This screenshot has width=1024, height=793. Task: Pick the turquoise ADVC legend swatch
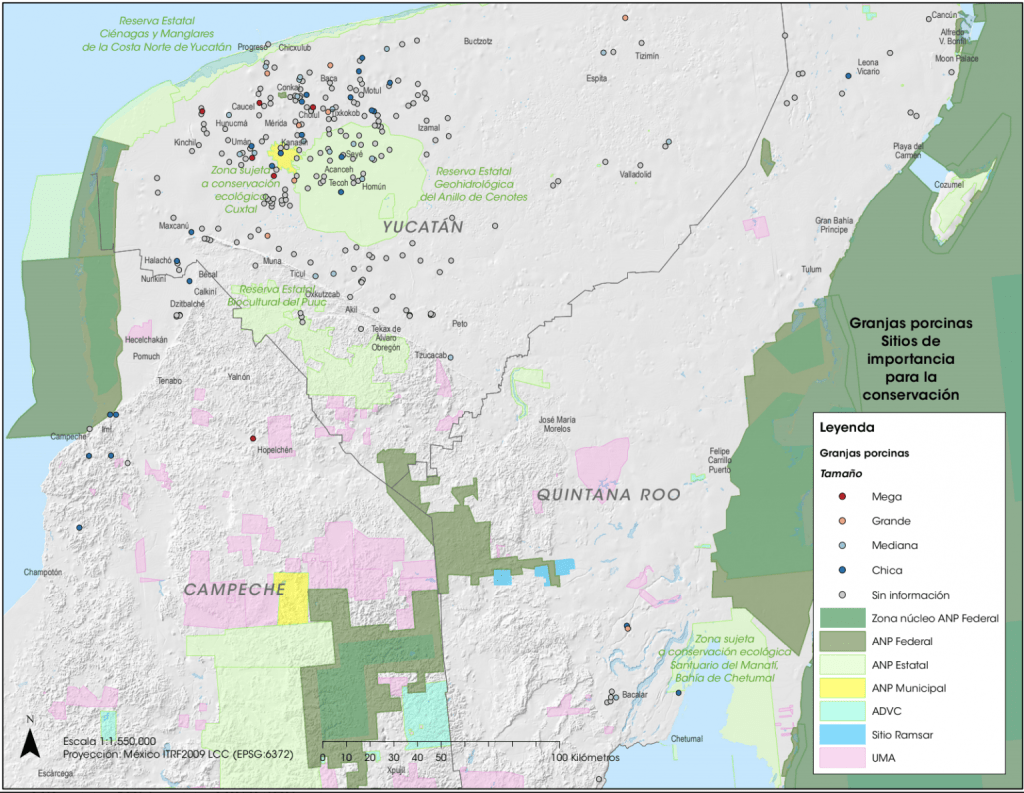842,711
